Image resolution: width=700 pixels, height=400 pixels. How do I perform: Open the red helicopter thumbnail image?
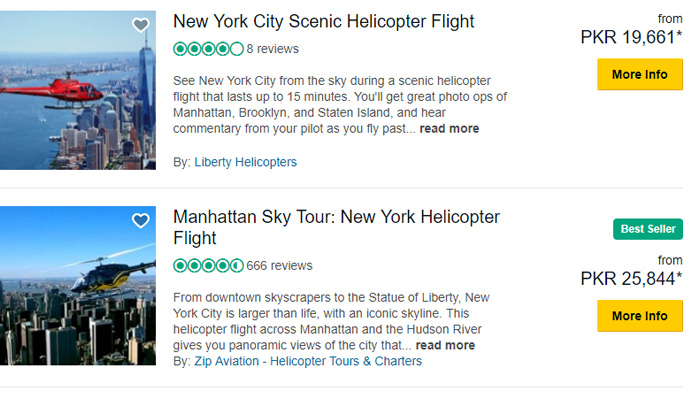(78, 90)
